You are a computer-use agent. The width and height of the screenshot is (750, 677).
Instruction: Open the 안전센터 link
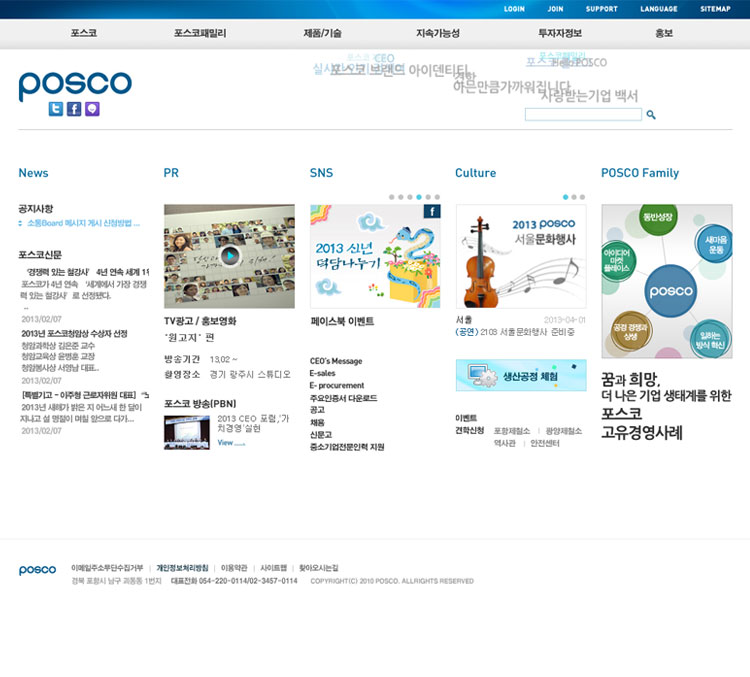545,444
